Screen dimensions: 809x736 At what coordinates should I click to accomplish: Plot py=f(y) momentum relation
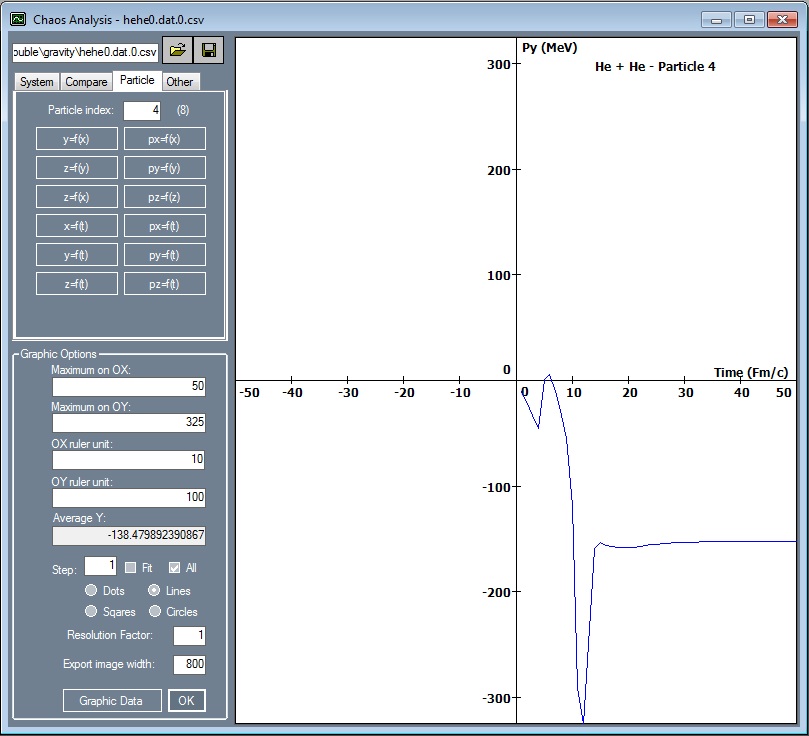pyautogui.click(x=164, y=167)
